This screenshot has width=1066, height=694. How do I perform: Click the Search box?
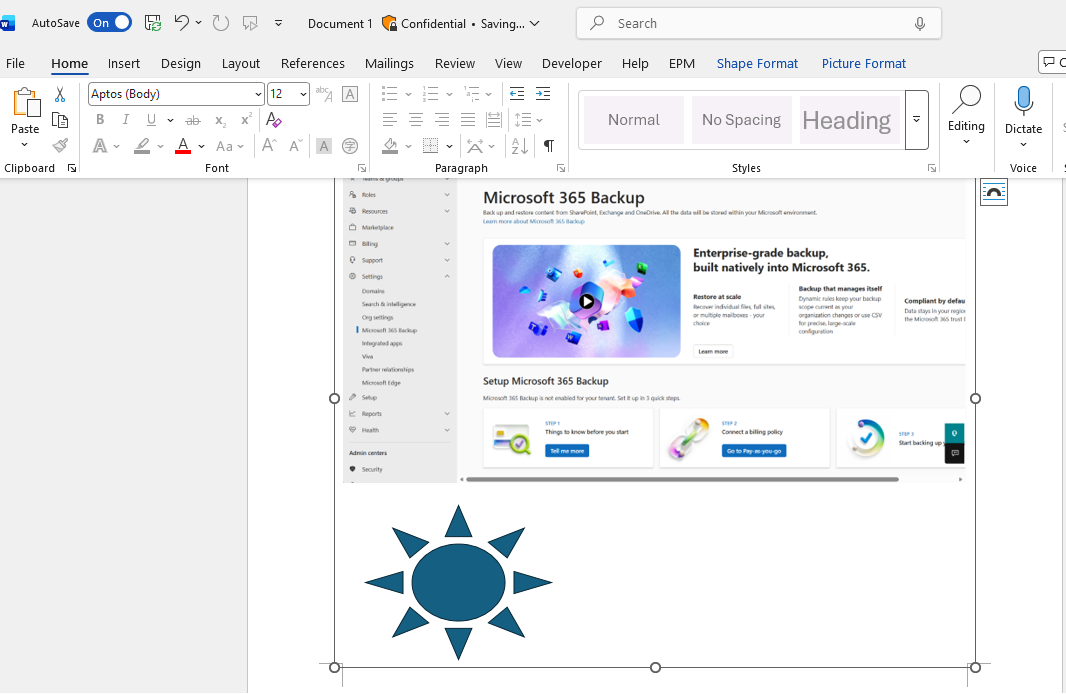point(759,23)
